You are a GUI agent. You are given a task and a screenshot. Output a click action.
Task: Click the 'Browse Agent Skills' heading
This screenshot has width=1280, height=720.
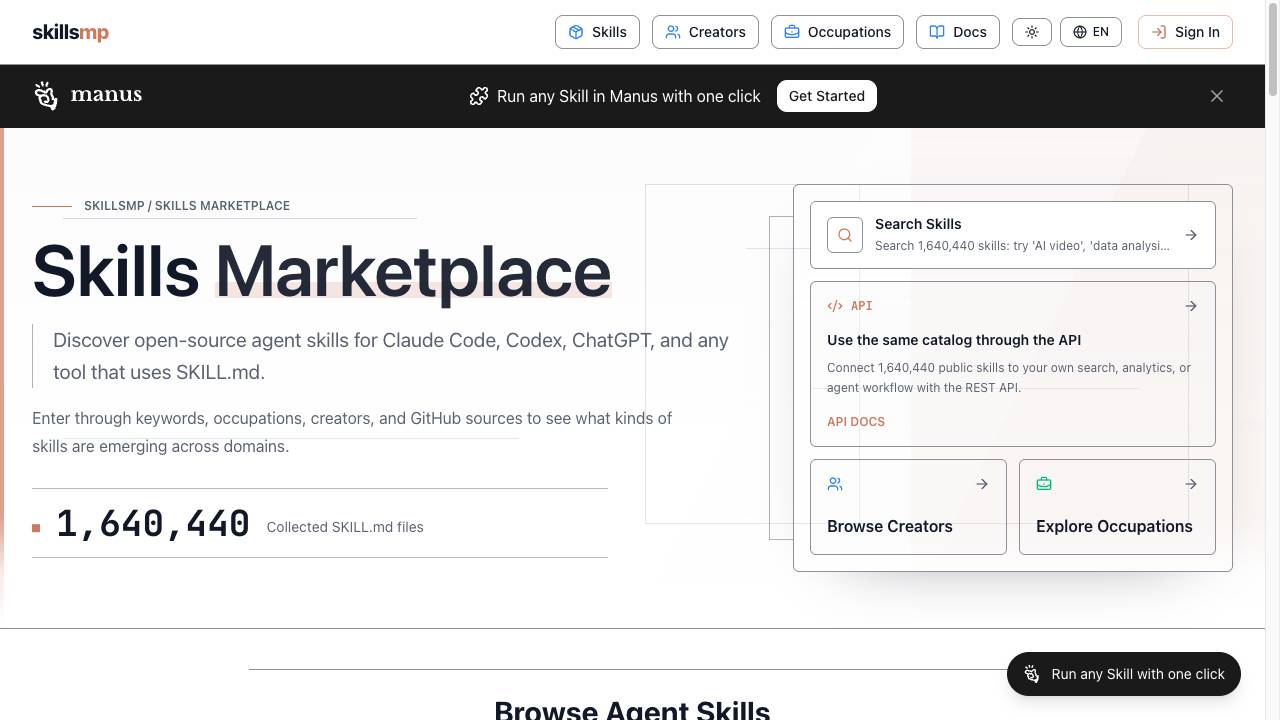coord(632,709)
